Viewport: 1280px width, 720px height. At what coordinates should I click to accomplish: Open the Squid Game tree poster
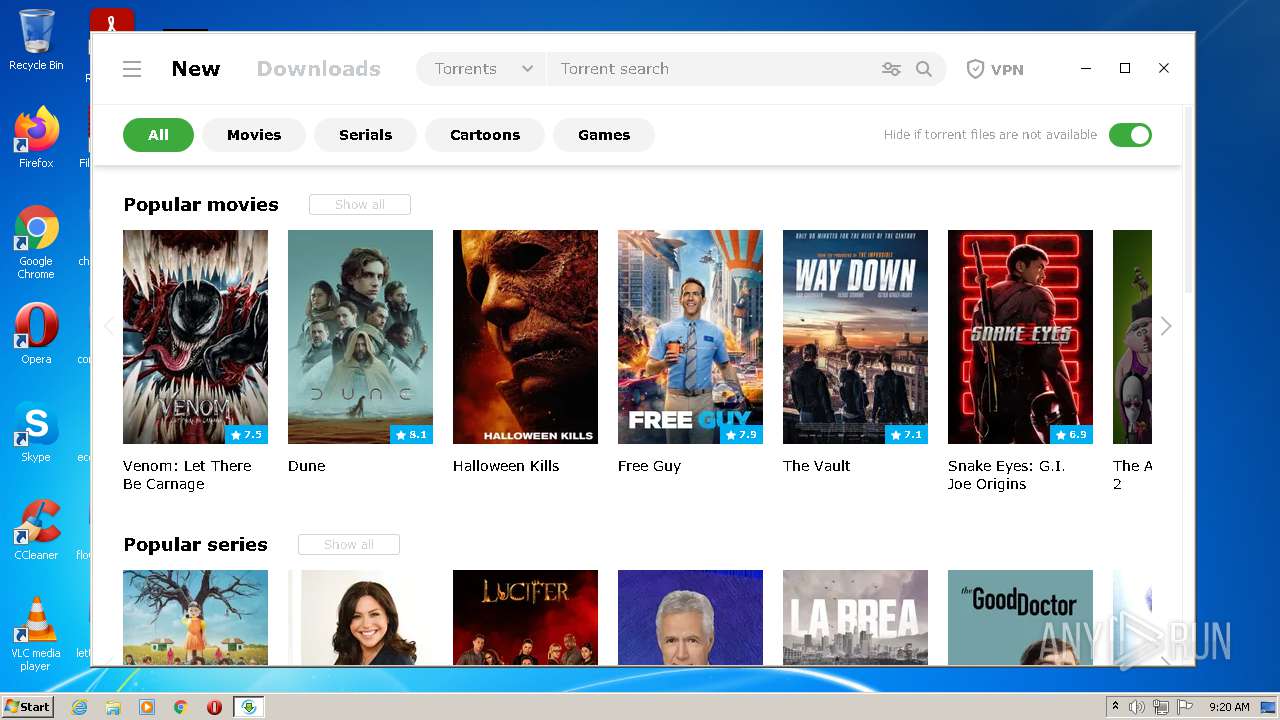pyautogui.click(x=195, y=617)
